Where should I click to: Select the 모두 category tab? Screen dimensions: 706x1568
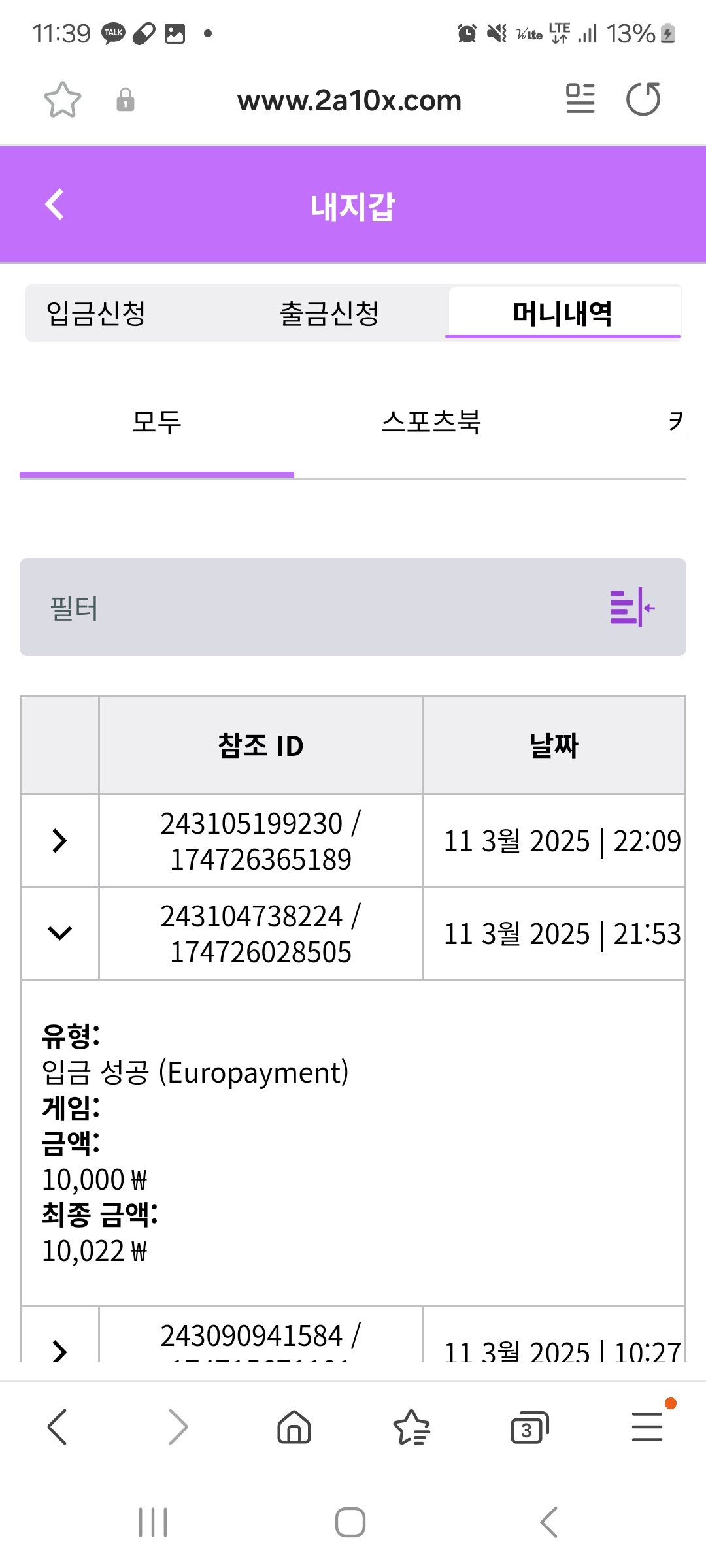(157, 422)
